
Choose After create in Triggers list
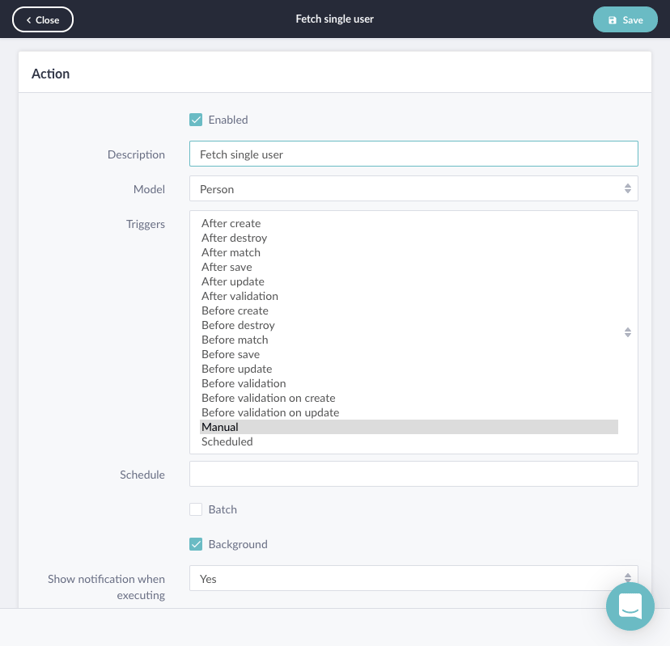click(x=231, y=223)
